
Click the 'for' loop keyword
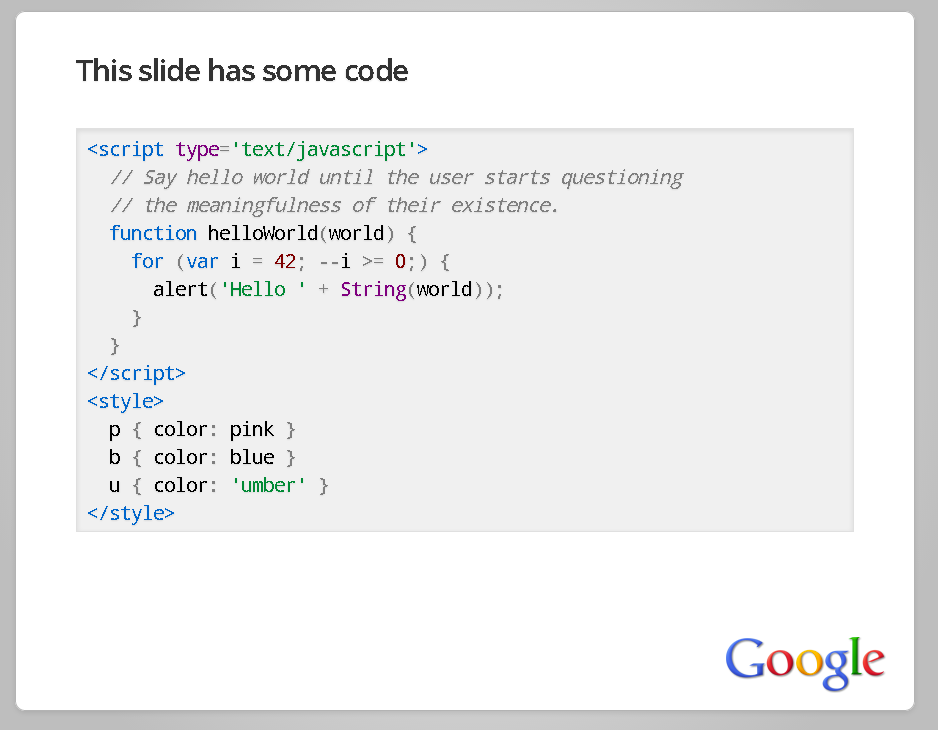(x=147, y=261)
